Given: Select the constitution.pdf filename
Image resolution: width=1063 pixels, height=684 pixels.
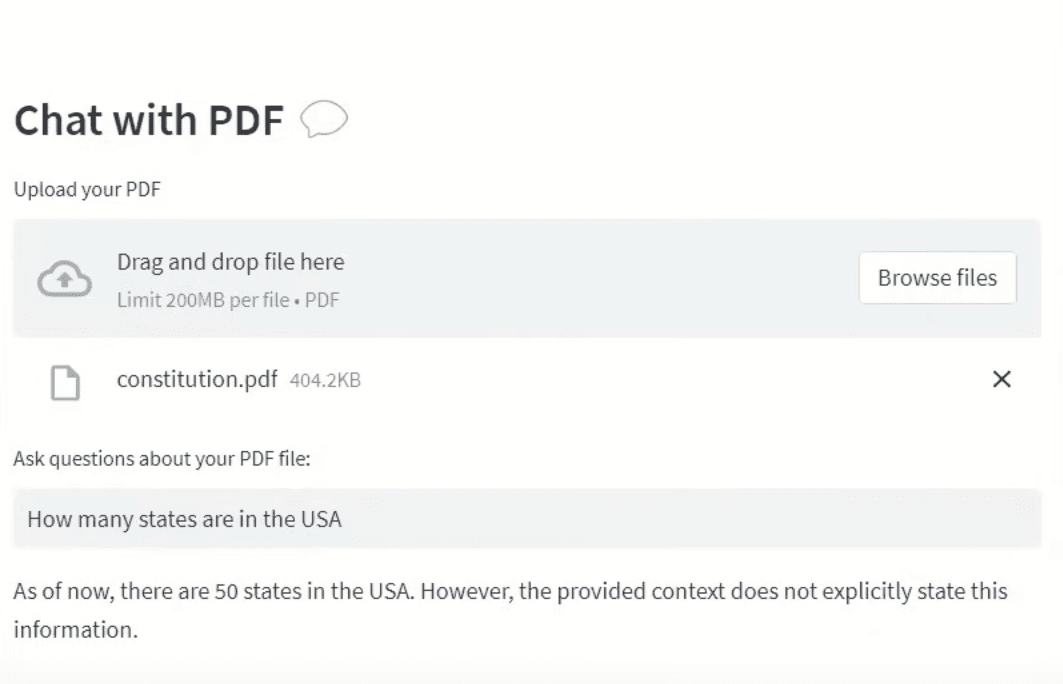Looking at the screenshot, I should pyautogui.click(x=196, y=380).
